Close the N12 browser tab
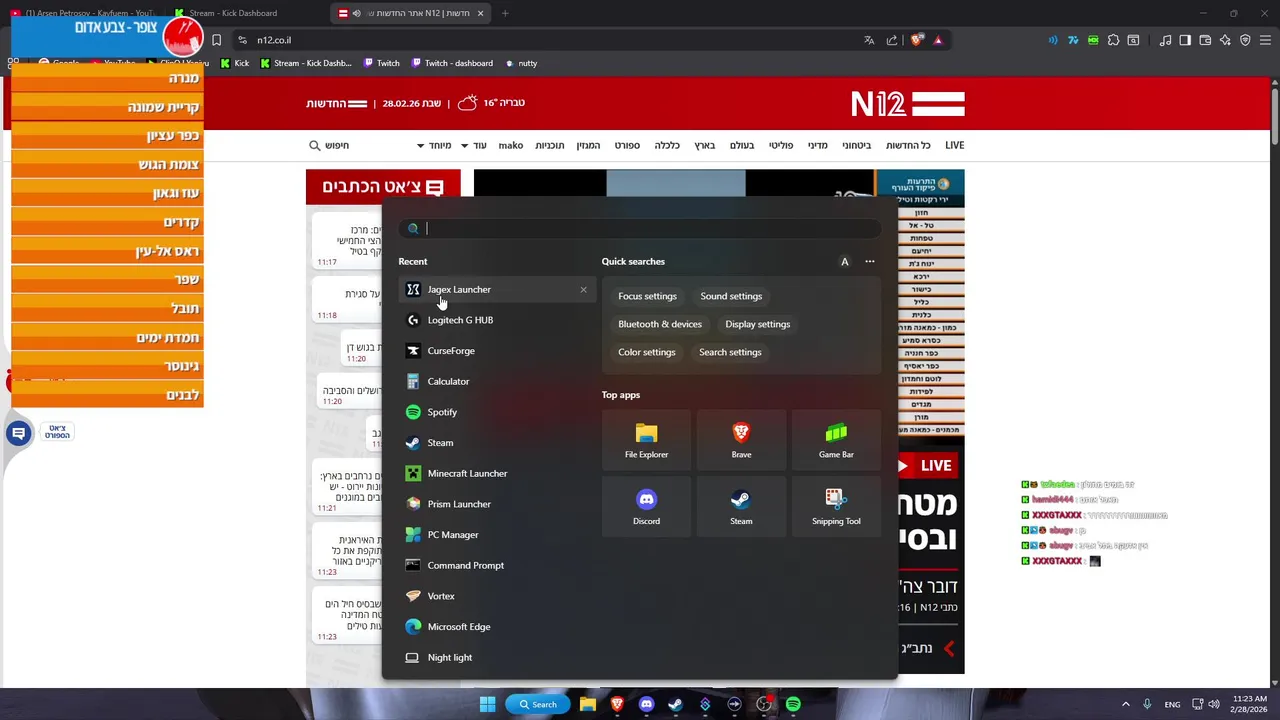 coord(481,13)
